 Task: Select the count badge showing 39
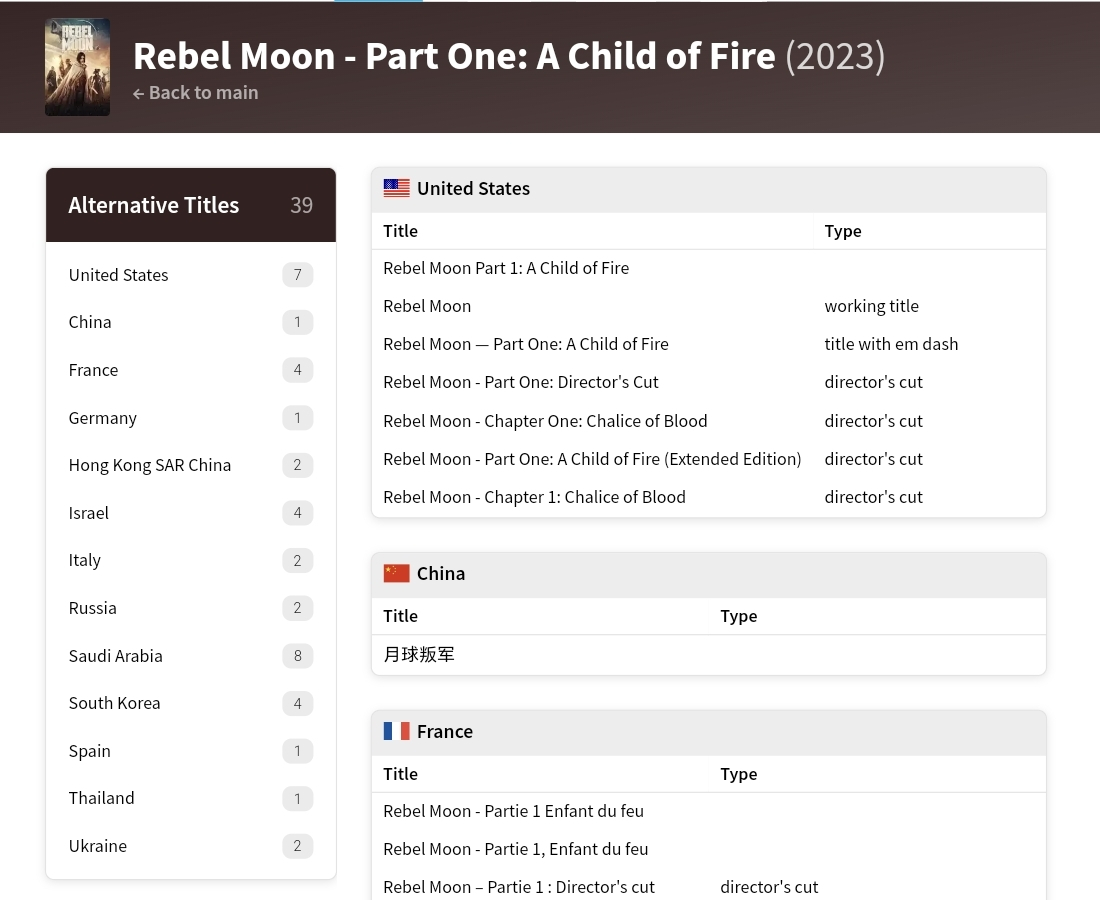point(301,205)
